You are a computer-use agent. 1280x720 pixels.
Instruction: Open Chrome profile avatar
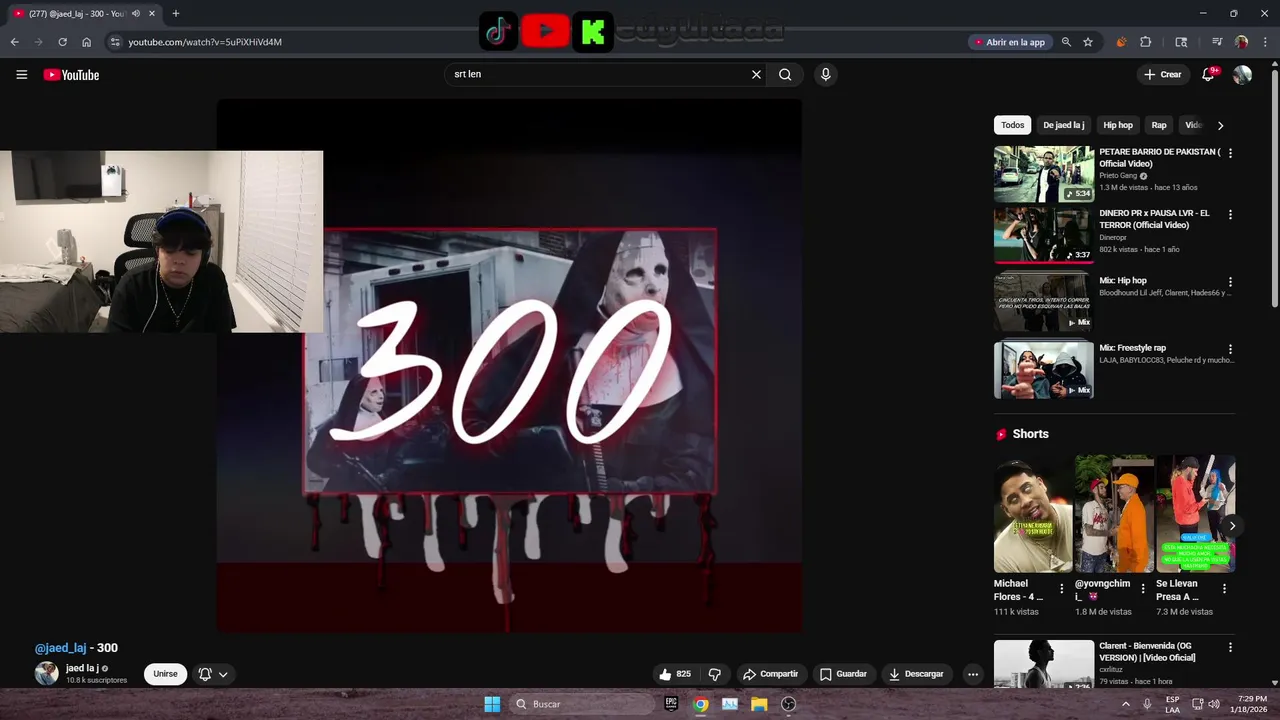[x=1242, y=42]
